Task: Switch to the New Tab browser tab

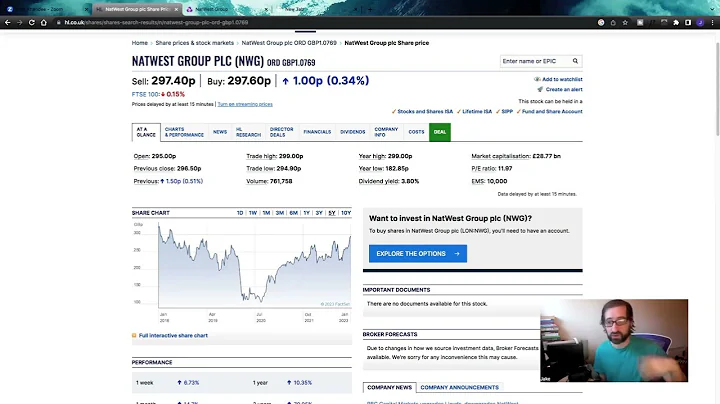Action: point(317,9)
